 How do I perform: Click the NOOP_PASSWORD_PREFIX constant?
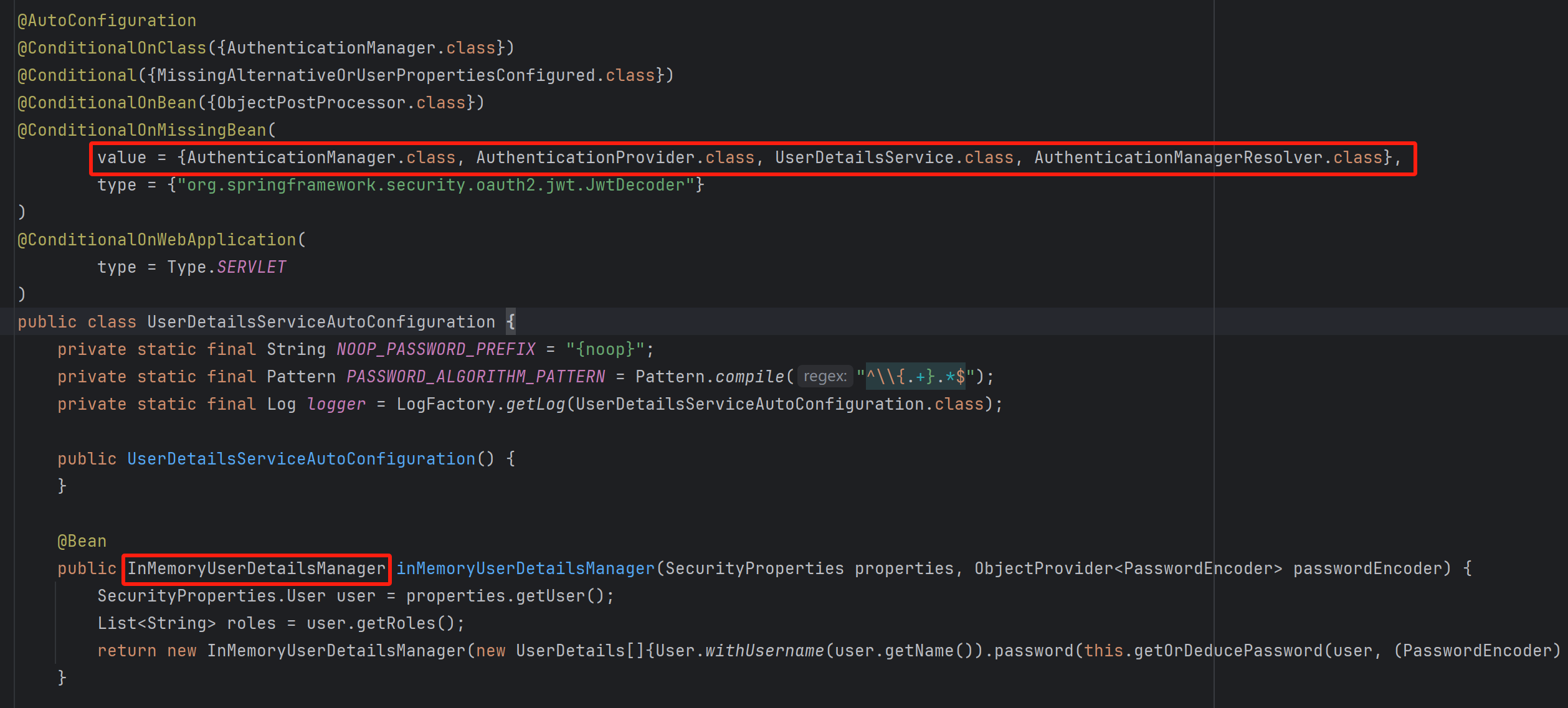point(435,349)
